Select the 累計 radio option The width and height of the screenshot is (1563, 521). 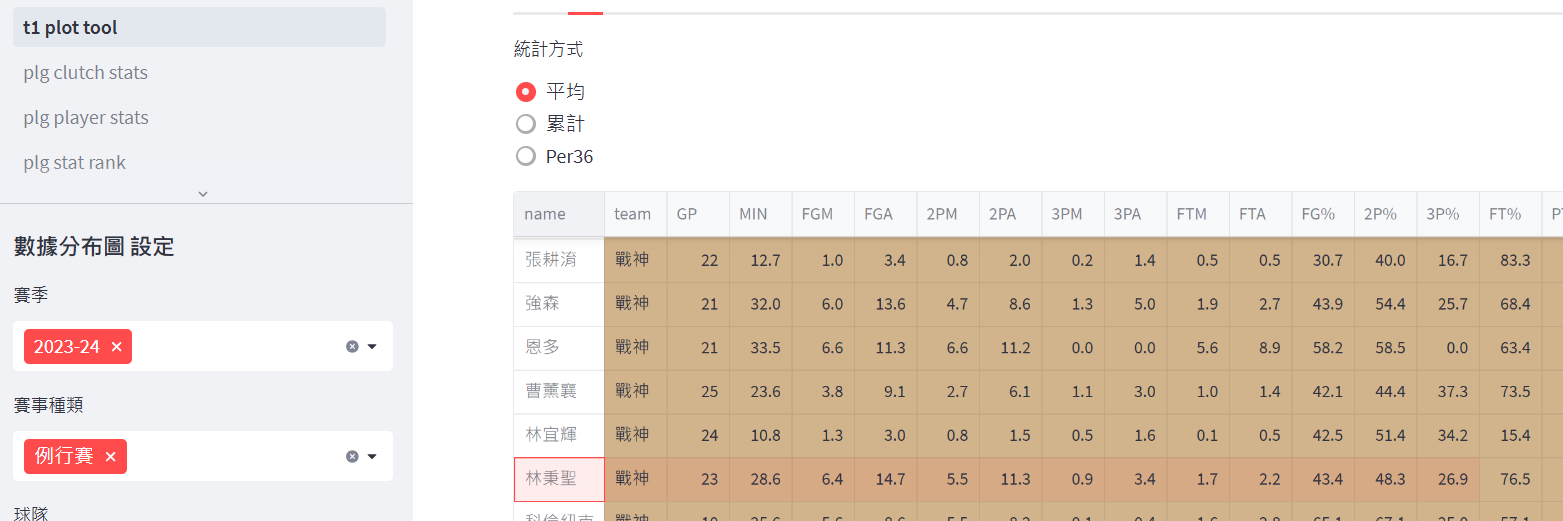526,124
